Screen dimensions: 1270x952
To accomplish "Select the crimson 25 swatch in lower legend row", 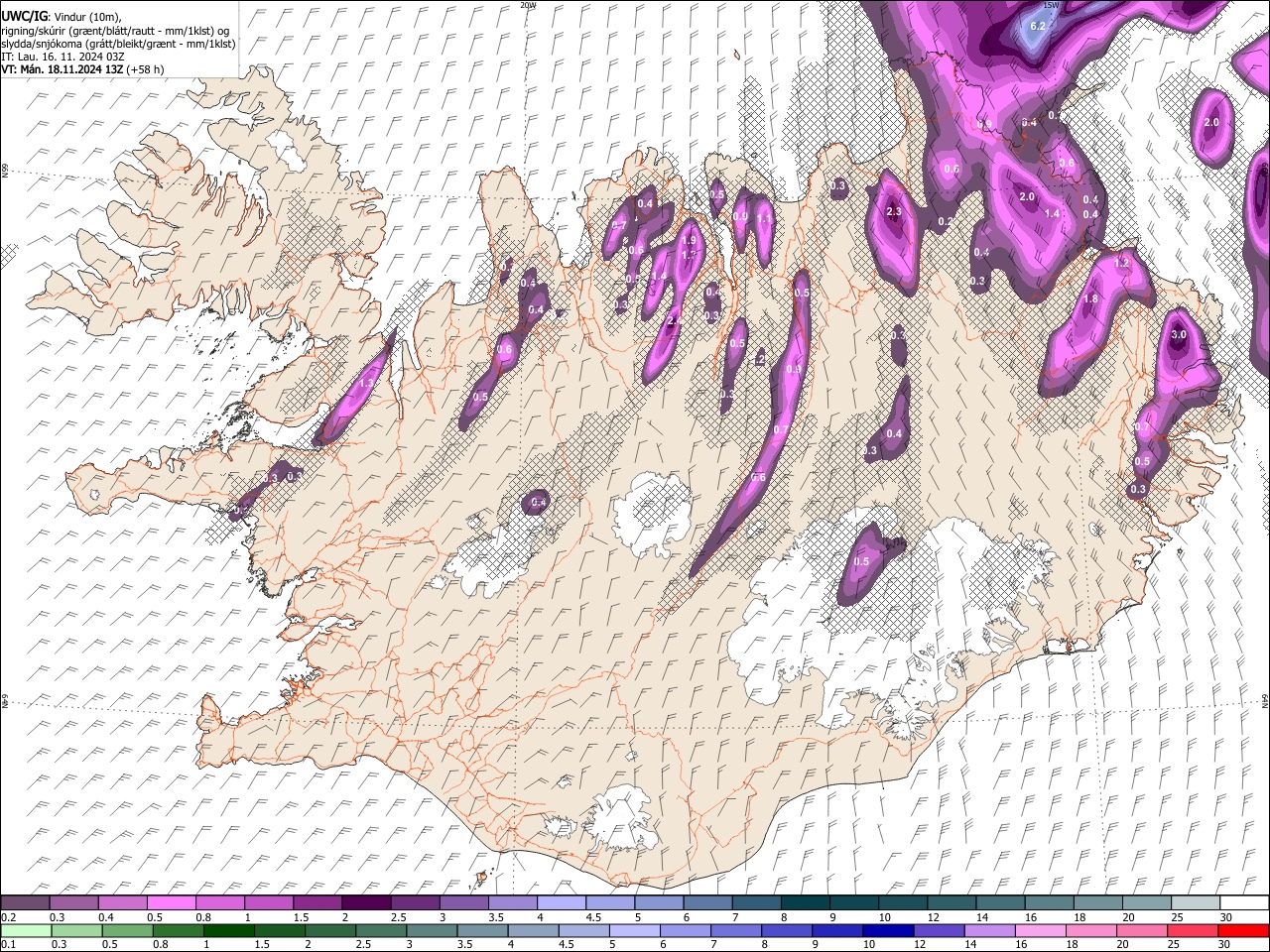I will click(x=1193, y=930).
